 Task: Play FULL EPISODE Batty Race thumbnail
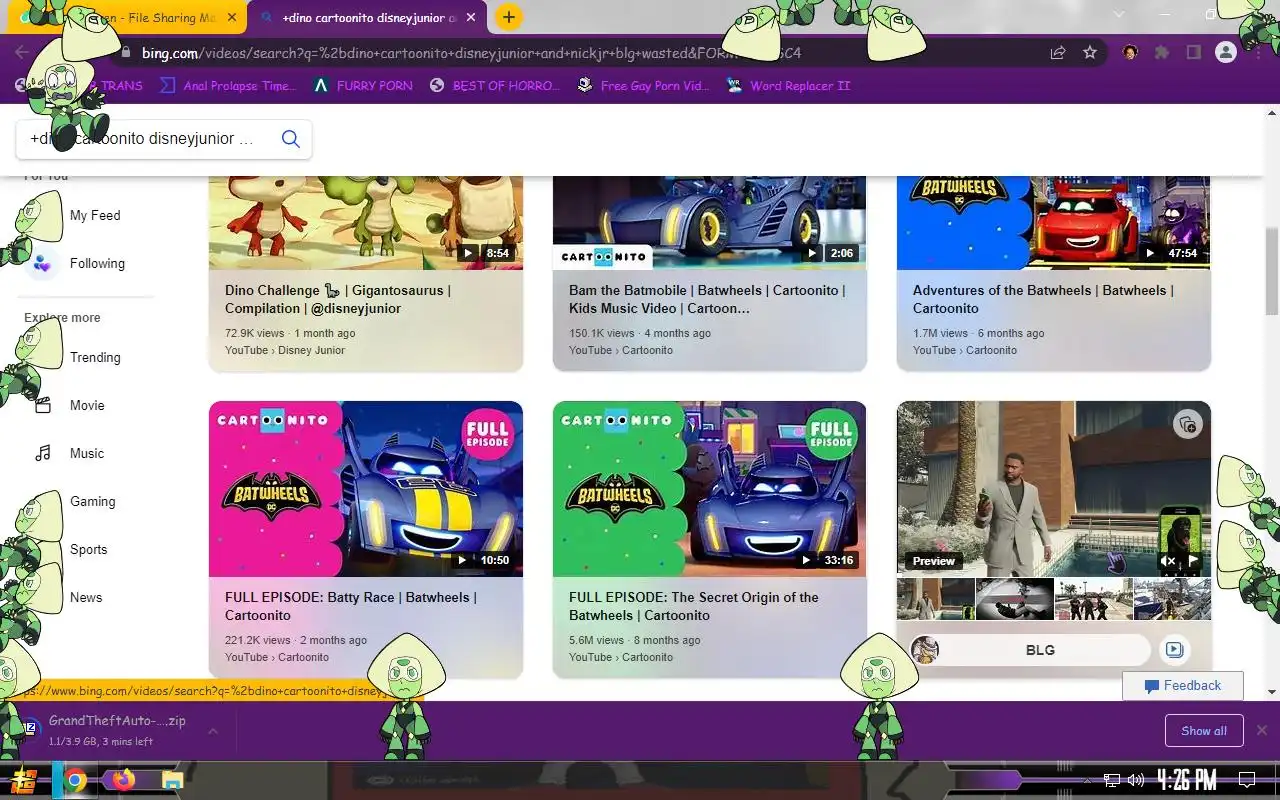(366, 489)
